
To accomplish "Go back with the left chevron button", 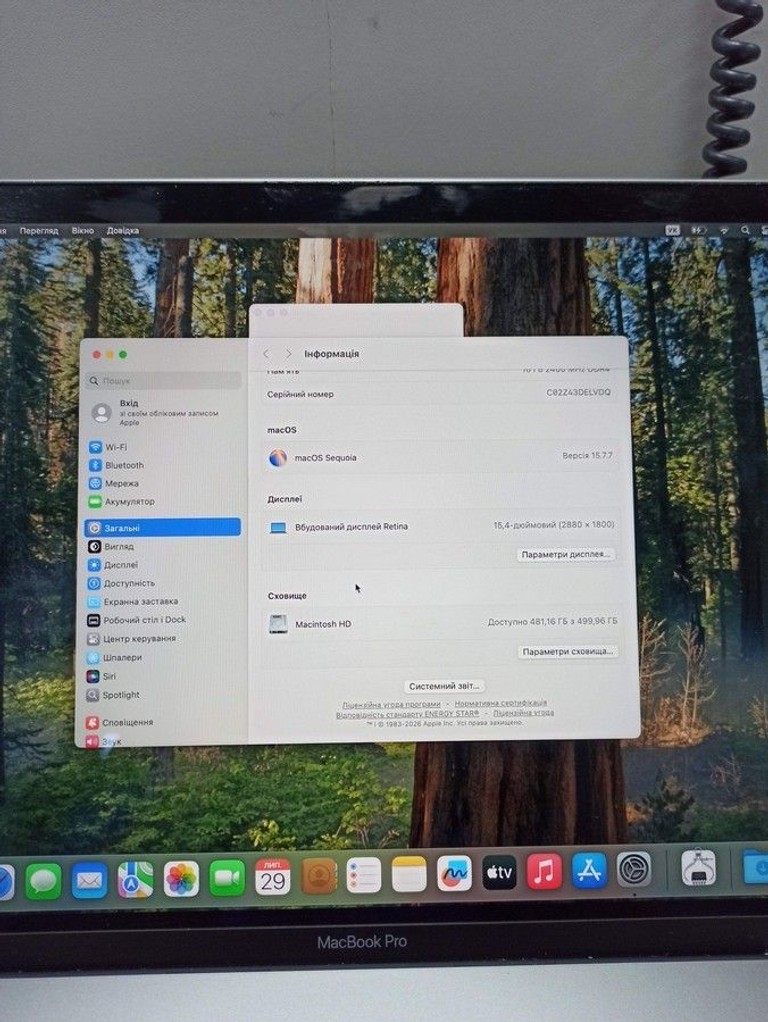I will pos(266,353).
